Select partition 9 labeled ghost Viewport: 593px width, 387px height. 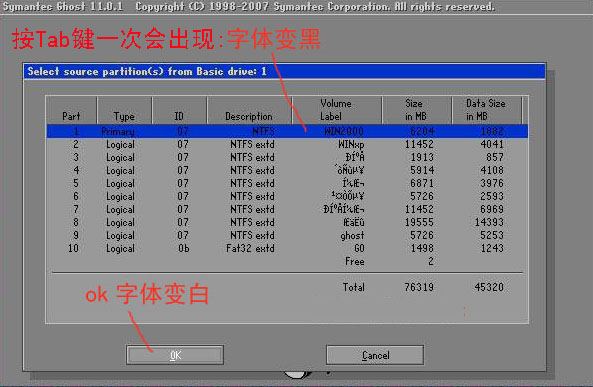point(287,235)
